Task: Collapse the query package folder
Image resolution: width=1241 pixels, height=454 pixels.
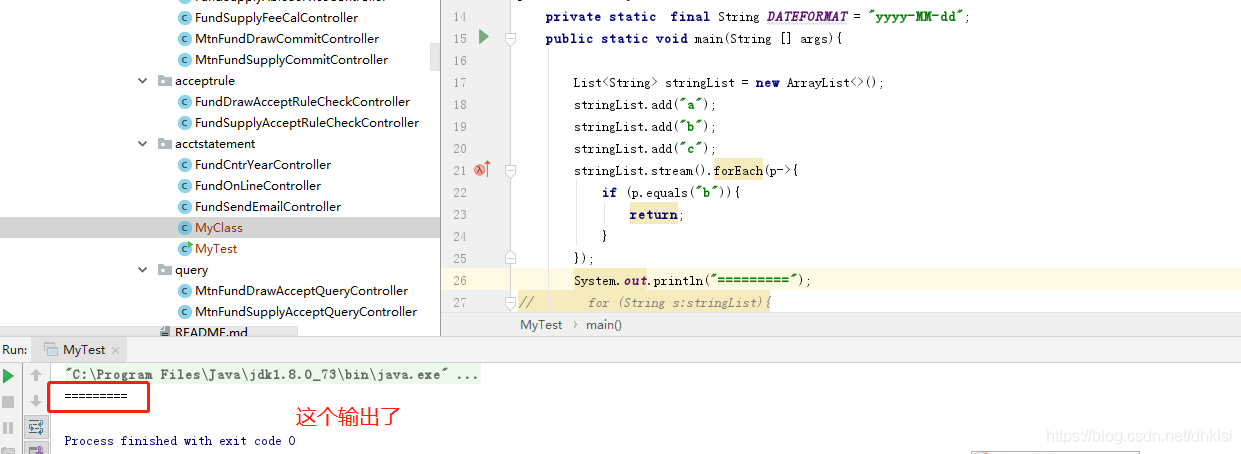Action: point(144,270)
